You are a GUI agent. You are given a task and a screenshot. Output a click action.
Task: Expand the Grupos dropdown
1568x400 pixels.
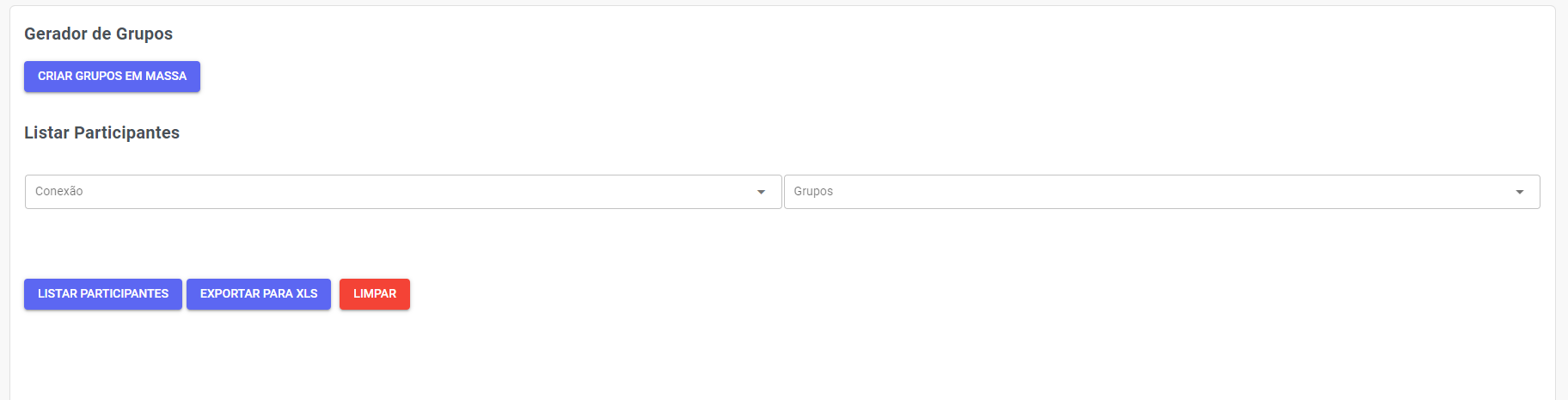point(1161,192)
